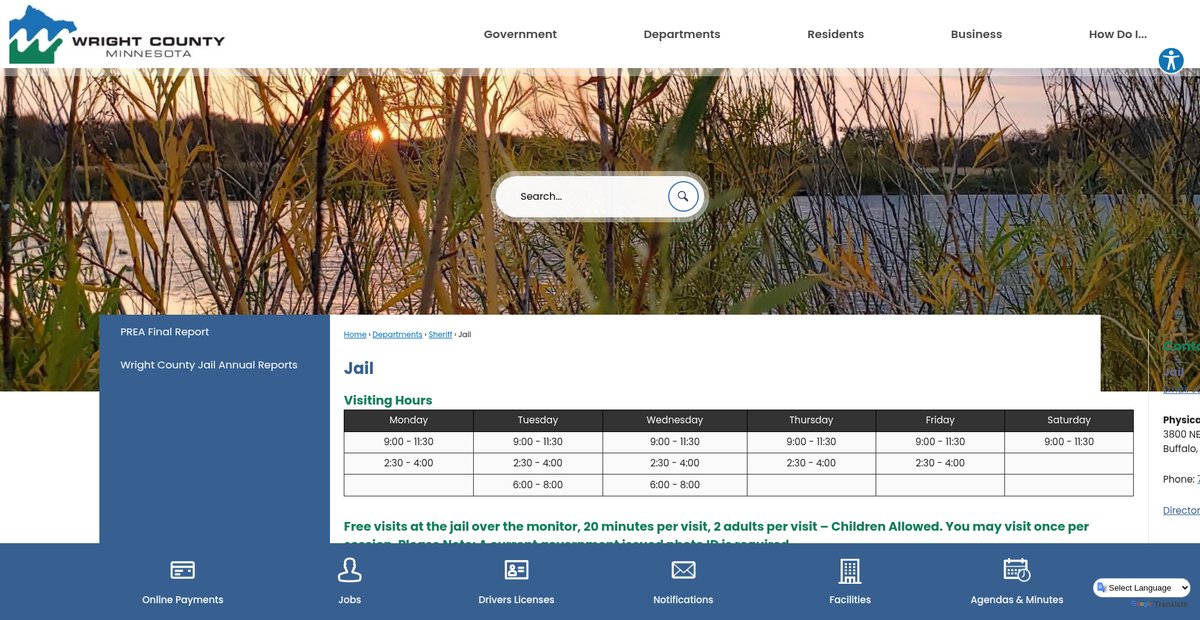Click the Agendas & Minutes calendar icon
Image resolution: width=1200 pixels, height=620 pixels.
[x=1016, y=570]
